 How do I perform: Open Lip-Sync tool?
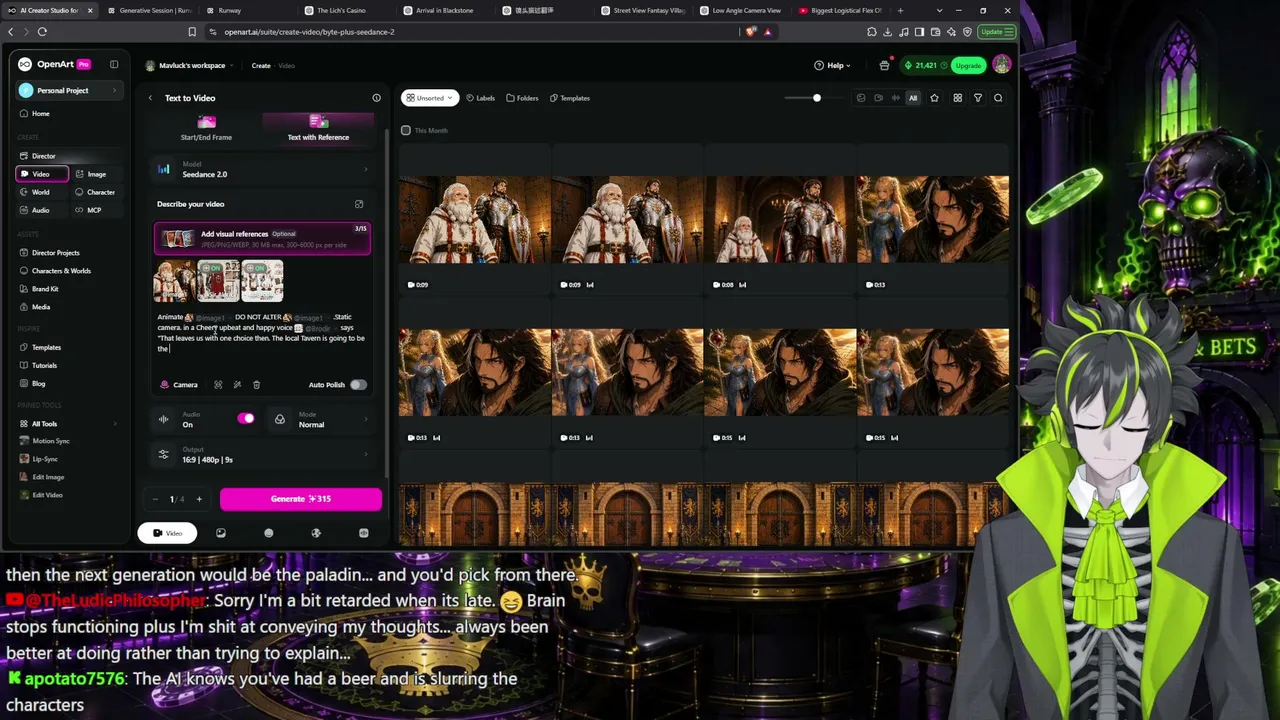pos(45,459)
